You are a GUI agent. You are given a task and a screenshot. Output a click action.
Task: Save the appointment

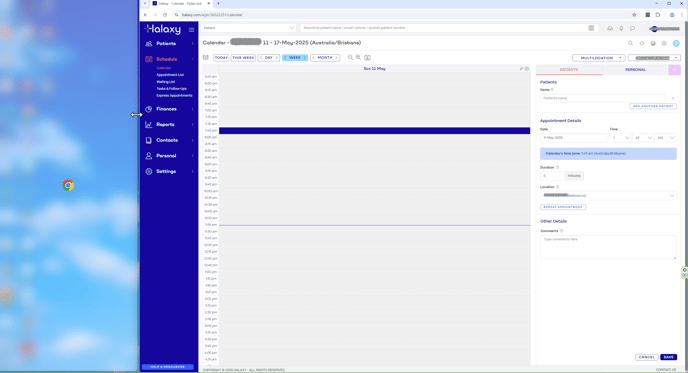click(668, 357)
